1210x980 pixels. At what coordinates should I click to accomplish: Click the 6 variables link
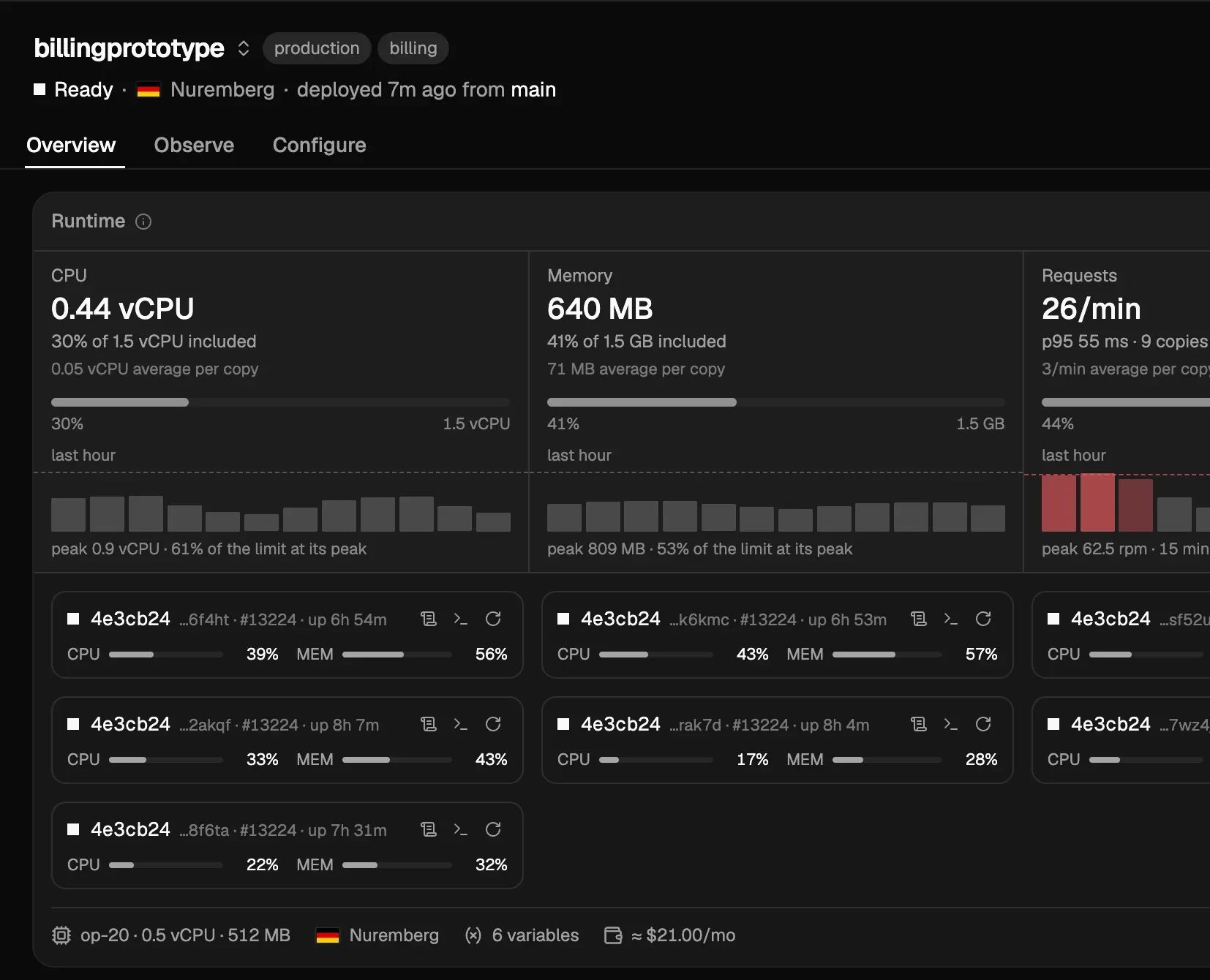point(536,935)
